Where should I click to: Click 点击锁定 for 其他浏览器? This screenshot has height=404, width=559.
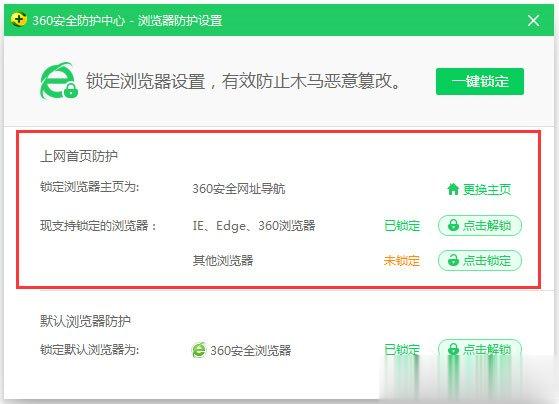pyautogui.click(x=480, y=260)
